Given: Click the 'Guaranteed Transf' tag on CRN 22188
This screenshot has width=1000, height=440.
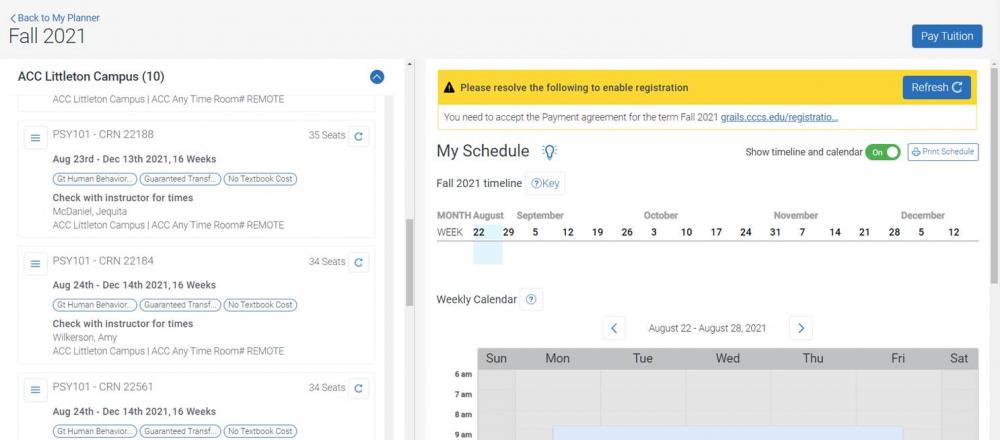Looking at the screenshot, I should pyautogui.click(x=180, y=179).
